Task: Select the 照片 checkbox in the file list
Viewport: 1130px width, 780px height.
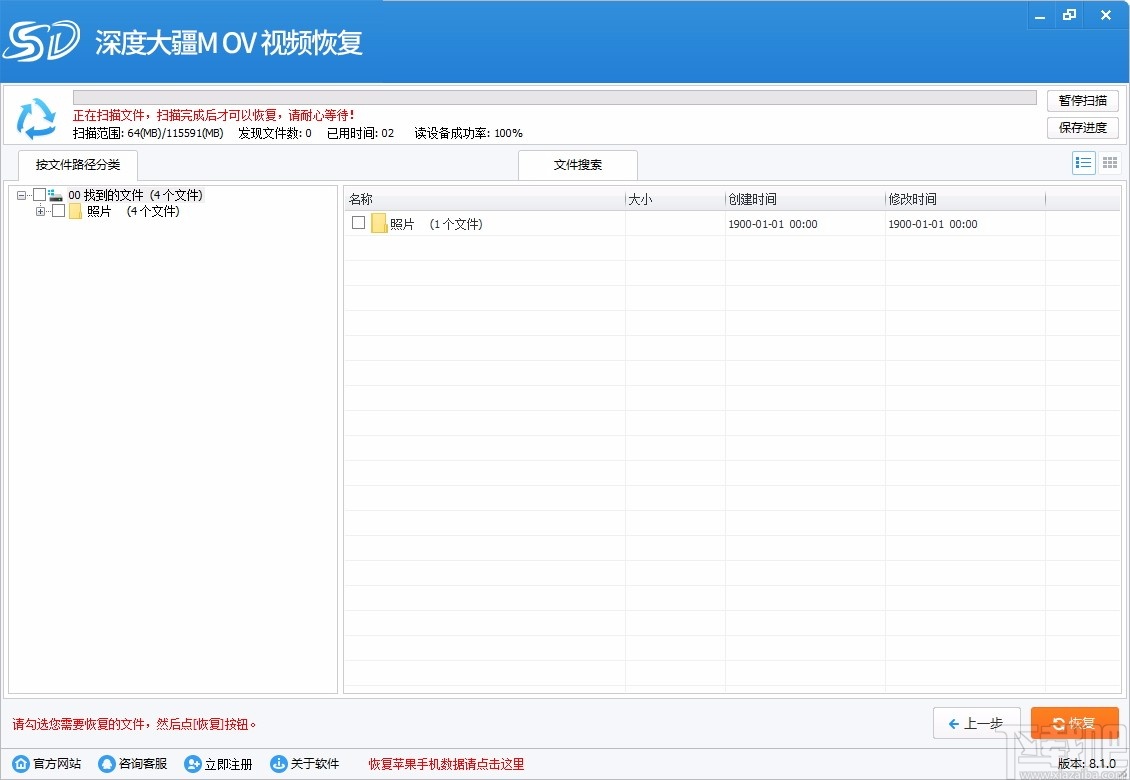Action: (x=358, y=223)
